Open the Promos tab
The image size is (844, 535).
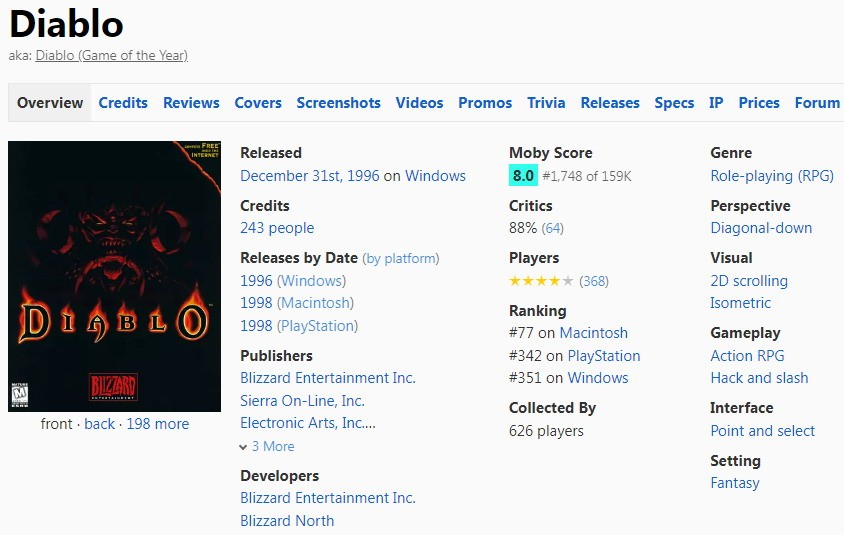point(484,103)
